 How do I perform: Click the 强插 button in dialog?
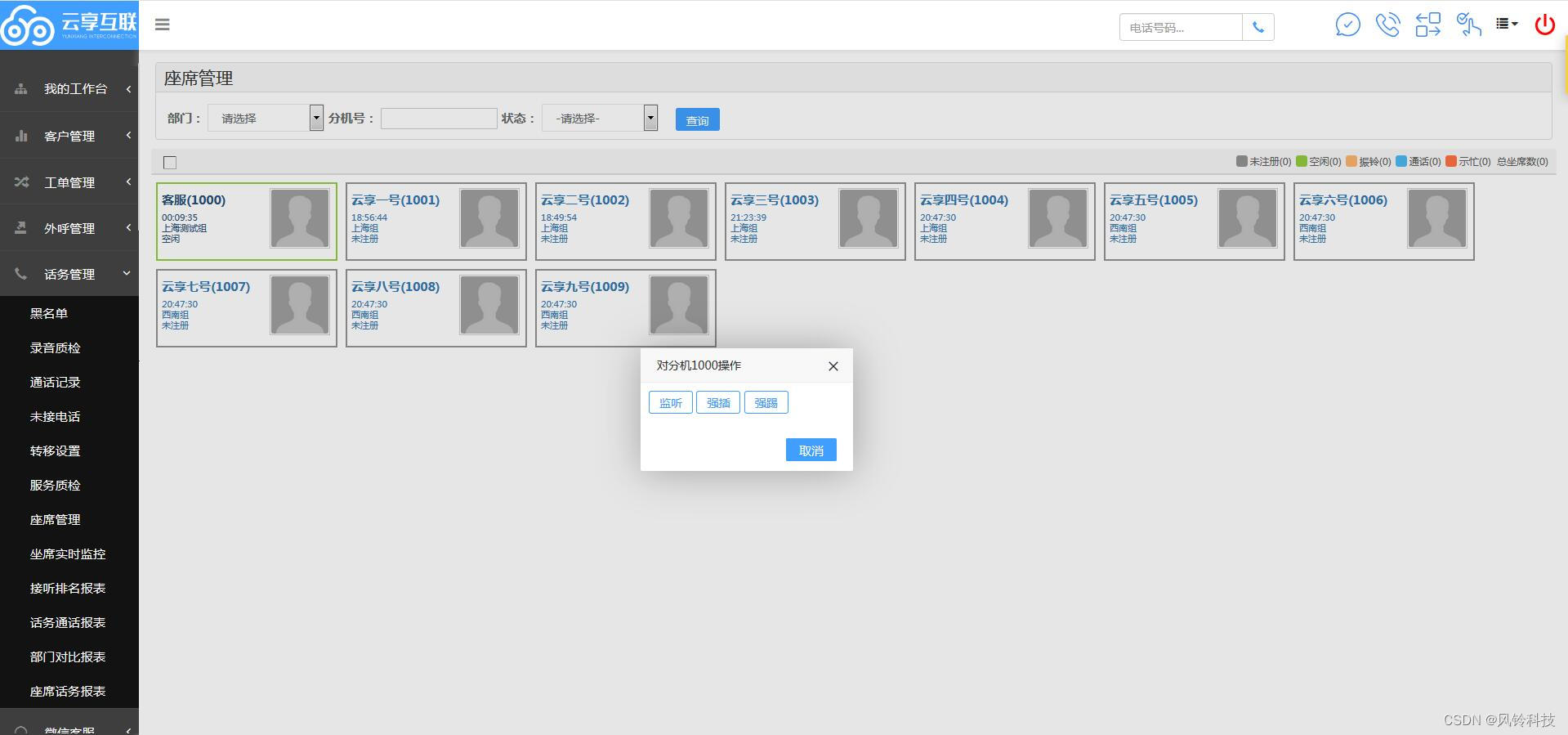[x=718, y=402]
